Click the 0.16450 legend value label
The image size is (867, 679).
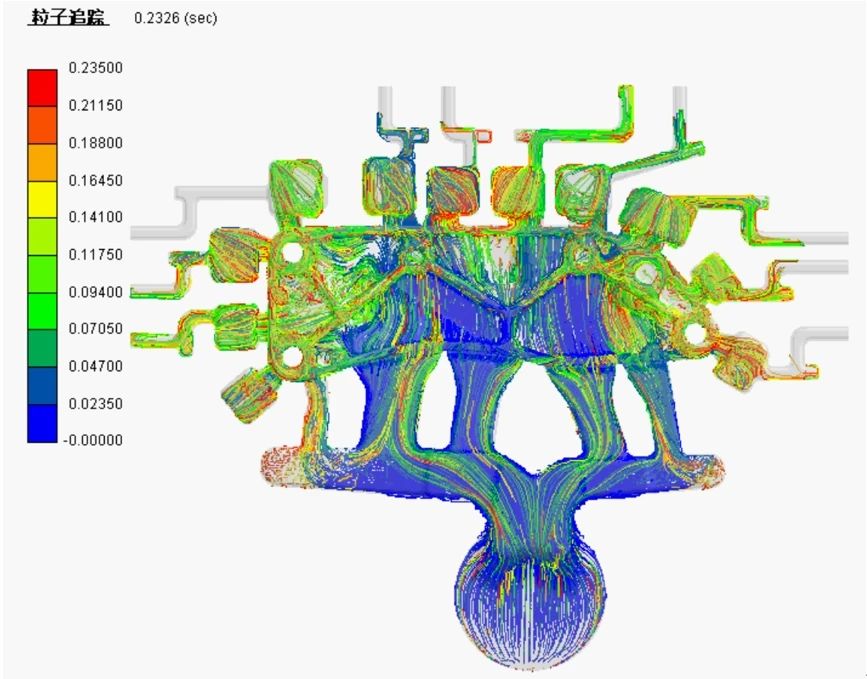pos(94,179)
